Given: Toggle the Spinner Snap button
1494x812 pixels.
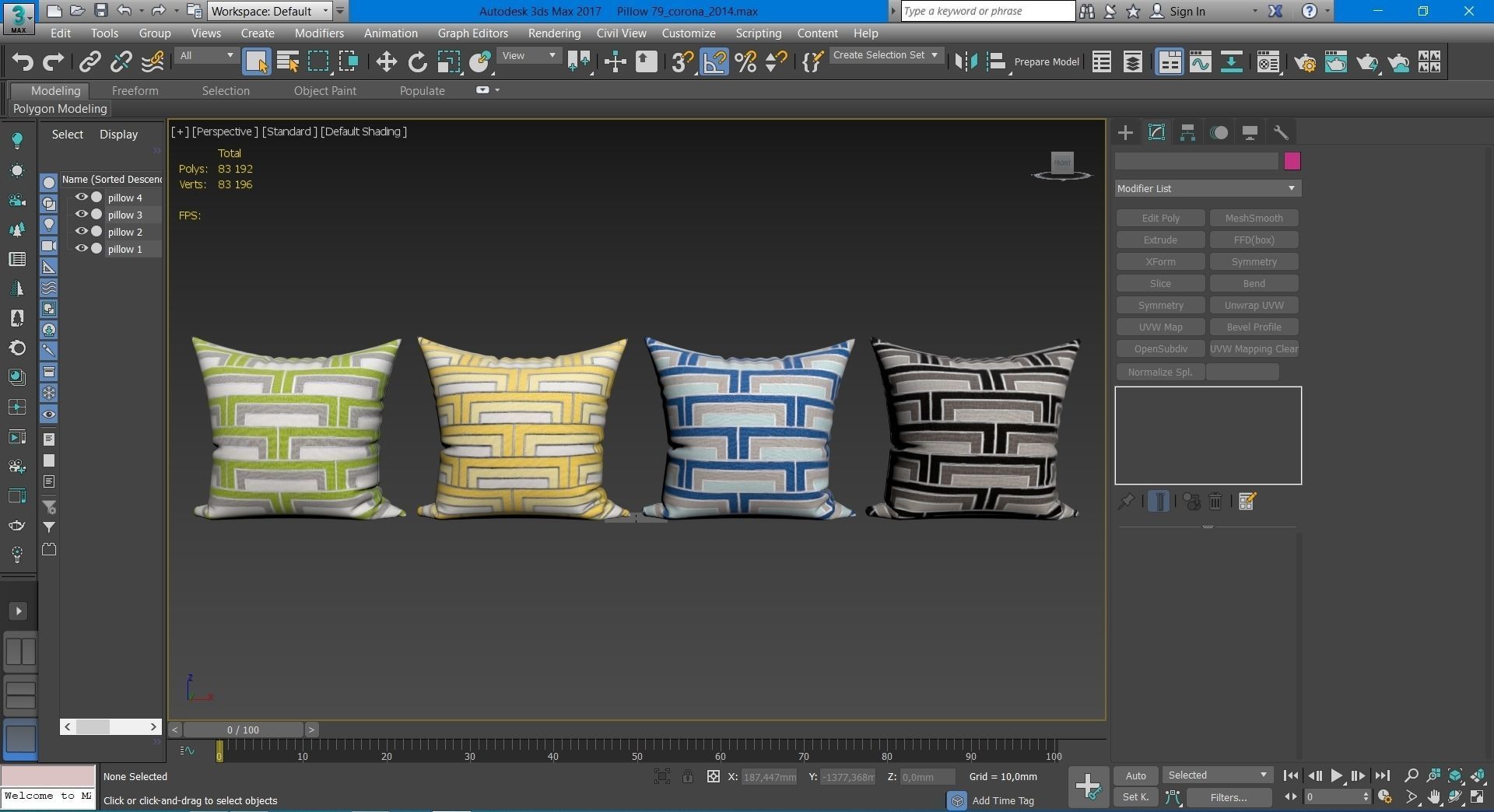Looking at the screenshot, I should 776,62.
